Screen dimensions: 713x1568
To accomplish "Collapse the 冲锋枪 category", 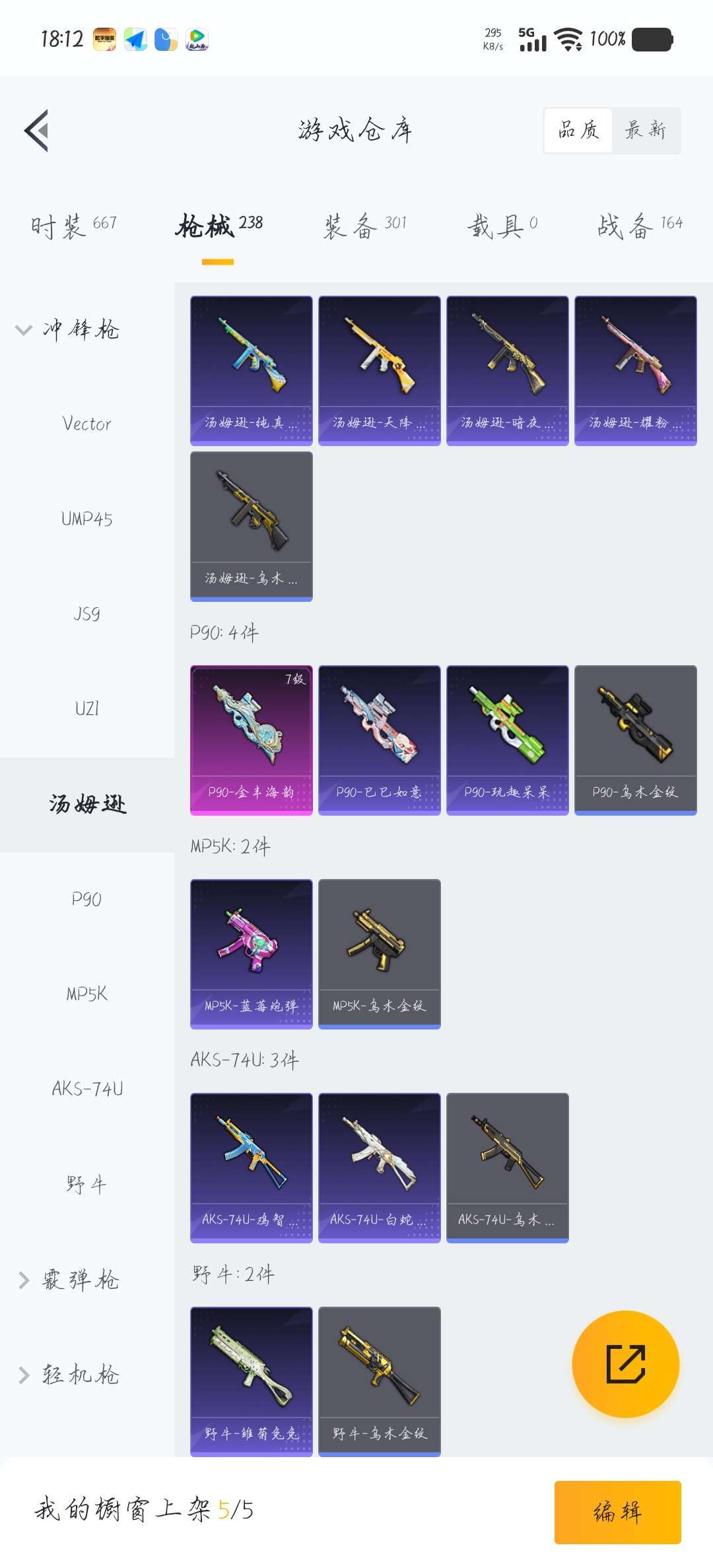I will [x=69, y=329].
